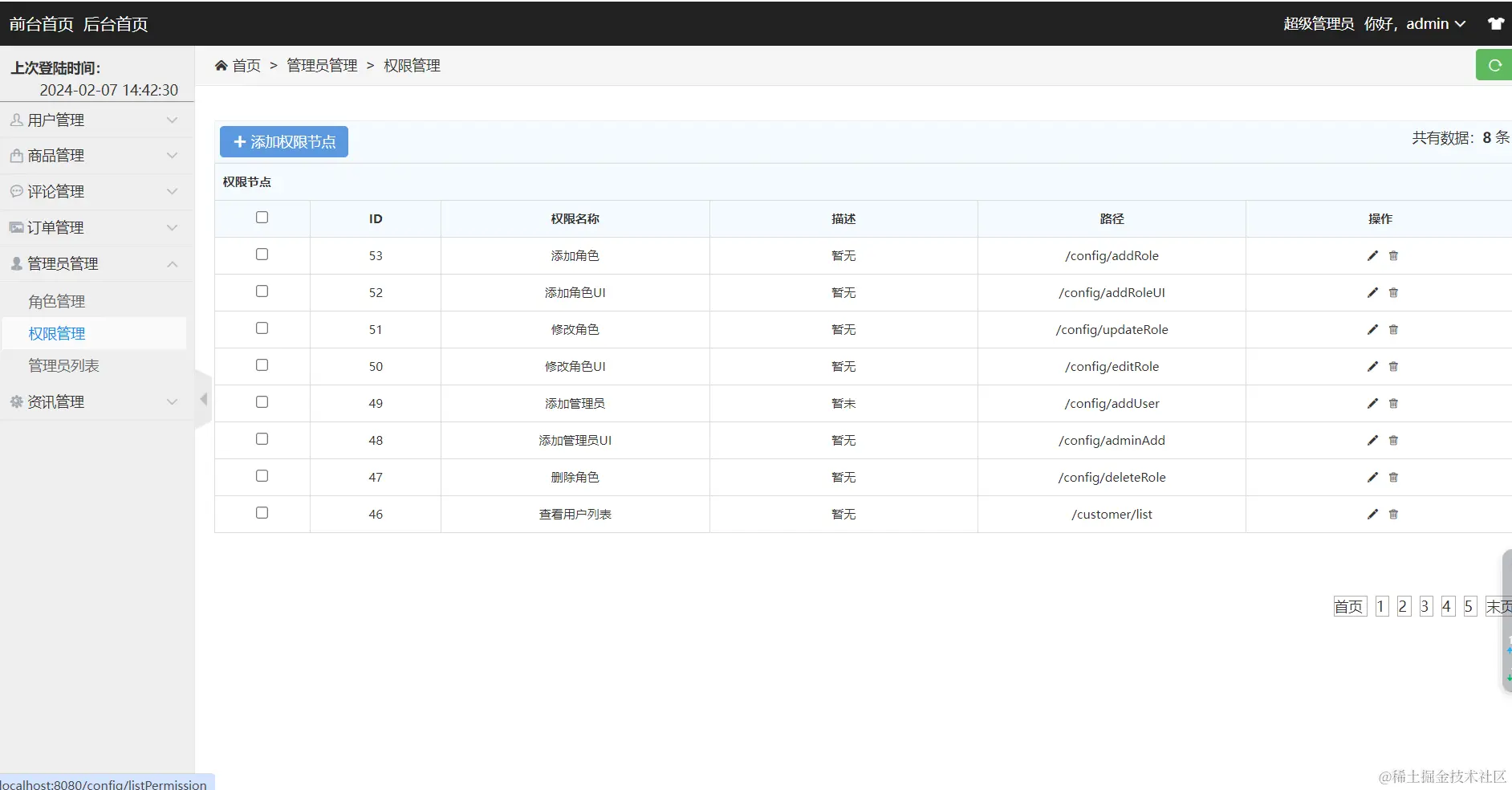Check the box for ID 50 row
Viewport: 1512px width, 790px height.
[262, 365]
